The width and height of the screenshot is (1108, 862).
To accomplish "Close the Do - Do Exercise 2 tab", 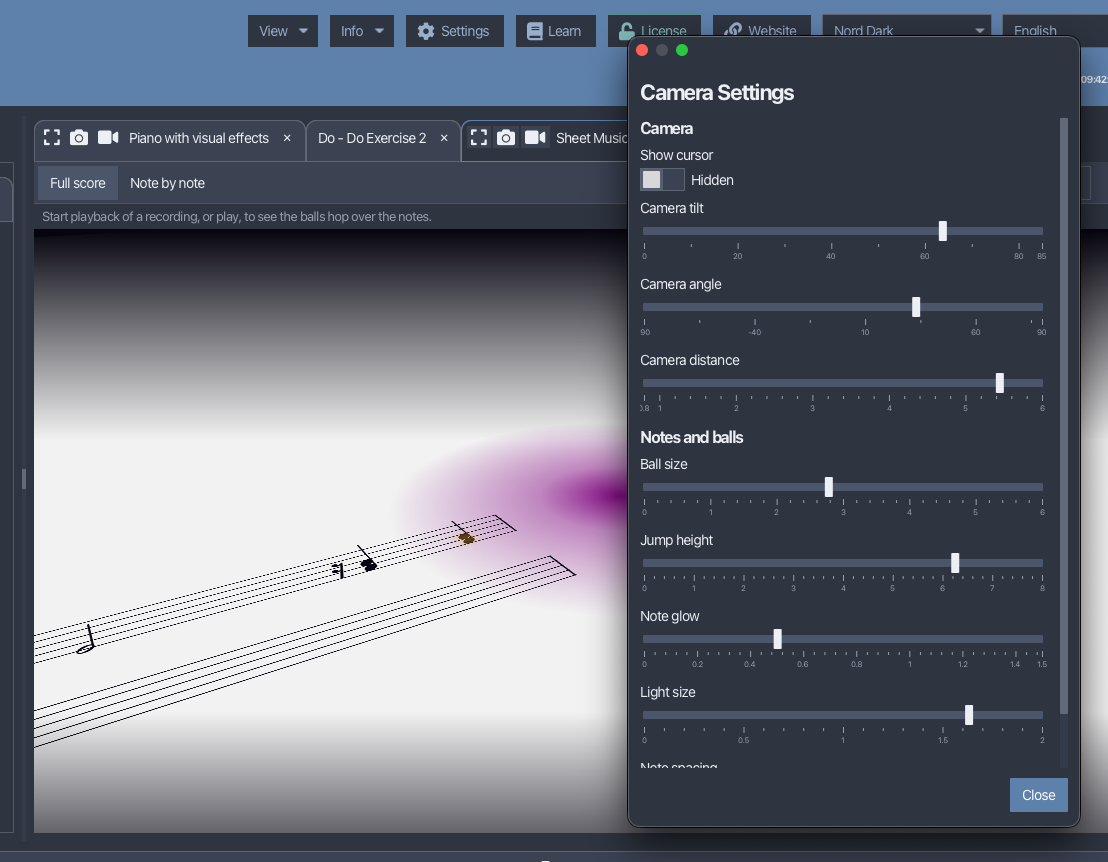I will point(444,138).
